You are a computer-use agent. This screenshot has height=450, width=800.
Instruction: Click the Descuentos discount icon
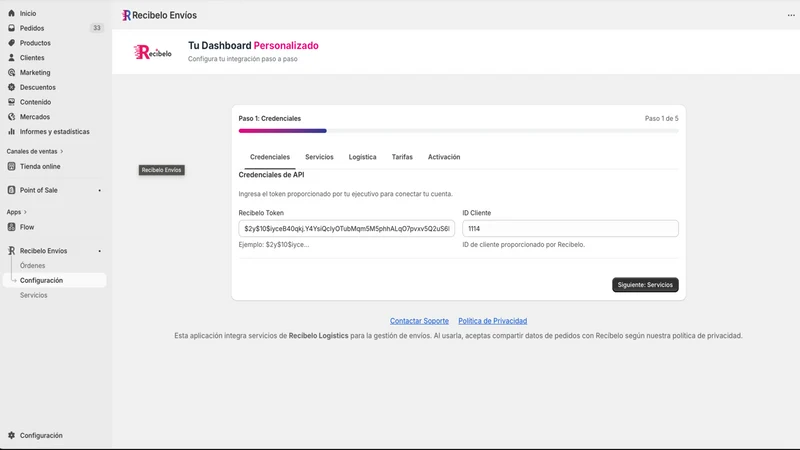11,87
